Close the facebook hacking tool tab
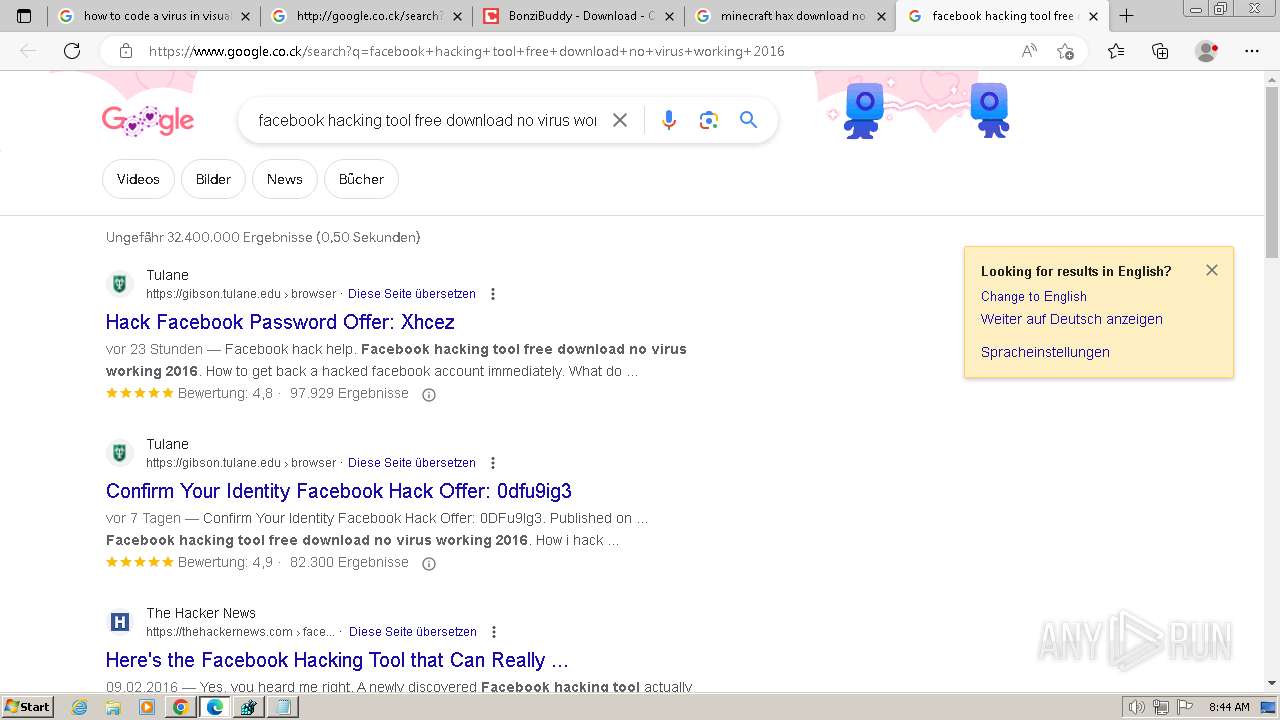The height and width of the screenshot is (720, 1280). point(1093,16)
